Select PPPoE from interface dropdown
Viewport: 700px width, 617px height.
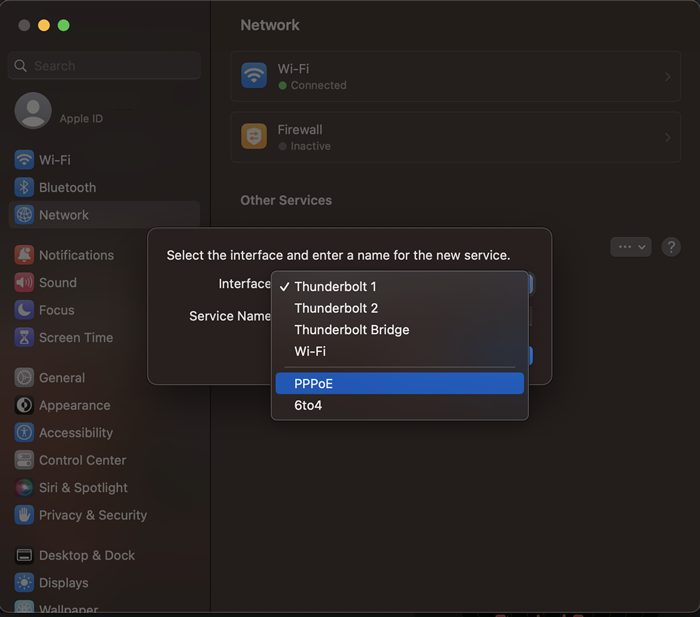tap(400, 384)
